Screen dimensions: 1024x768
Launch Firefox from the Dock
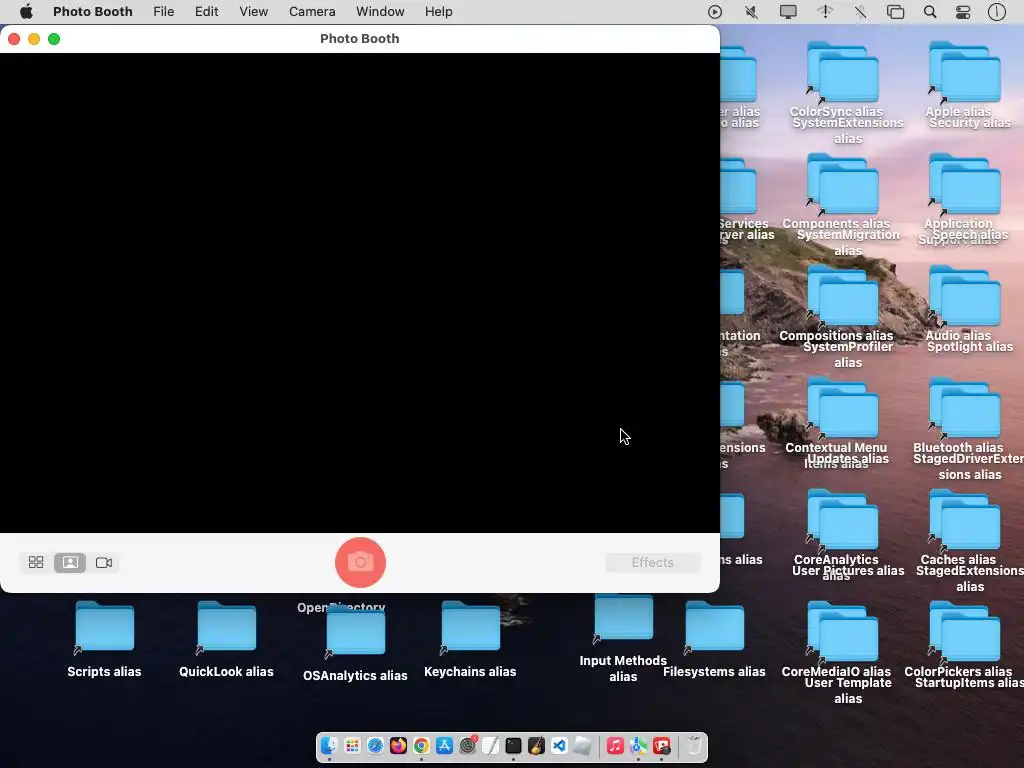tap(398, 745)
